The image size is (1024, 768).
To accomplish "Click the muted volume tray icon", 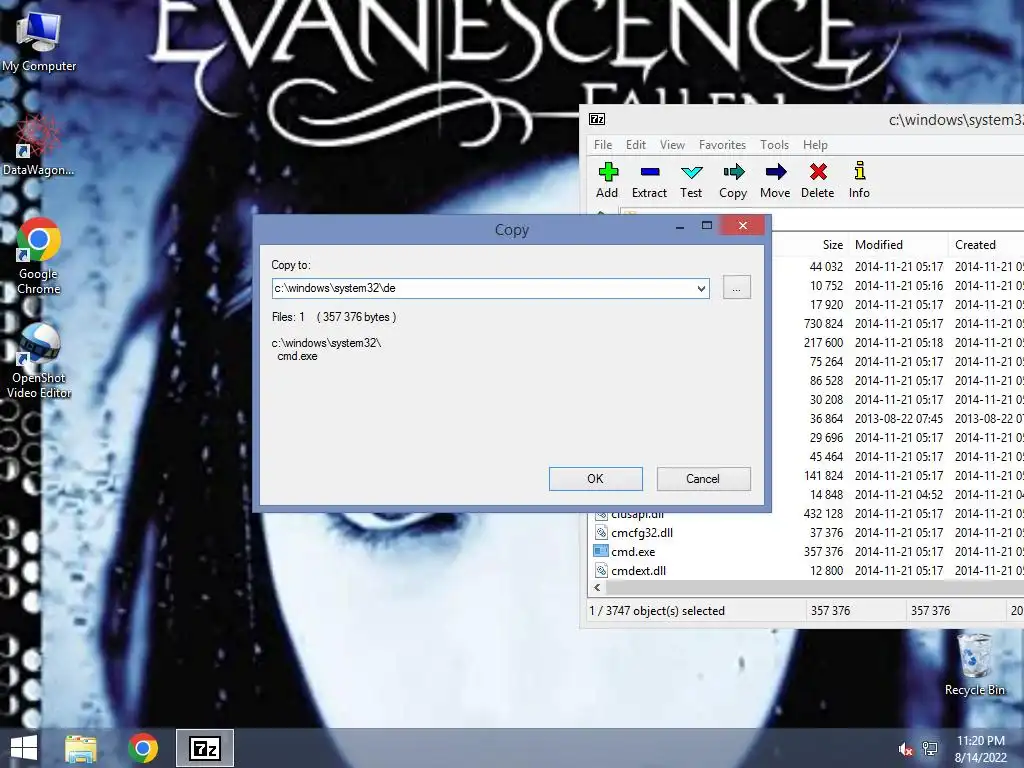I will tap(905, 750).
